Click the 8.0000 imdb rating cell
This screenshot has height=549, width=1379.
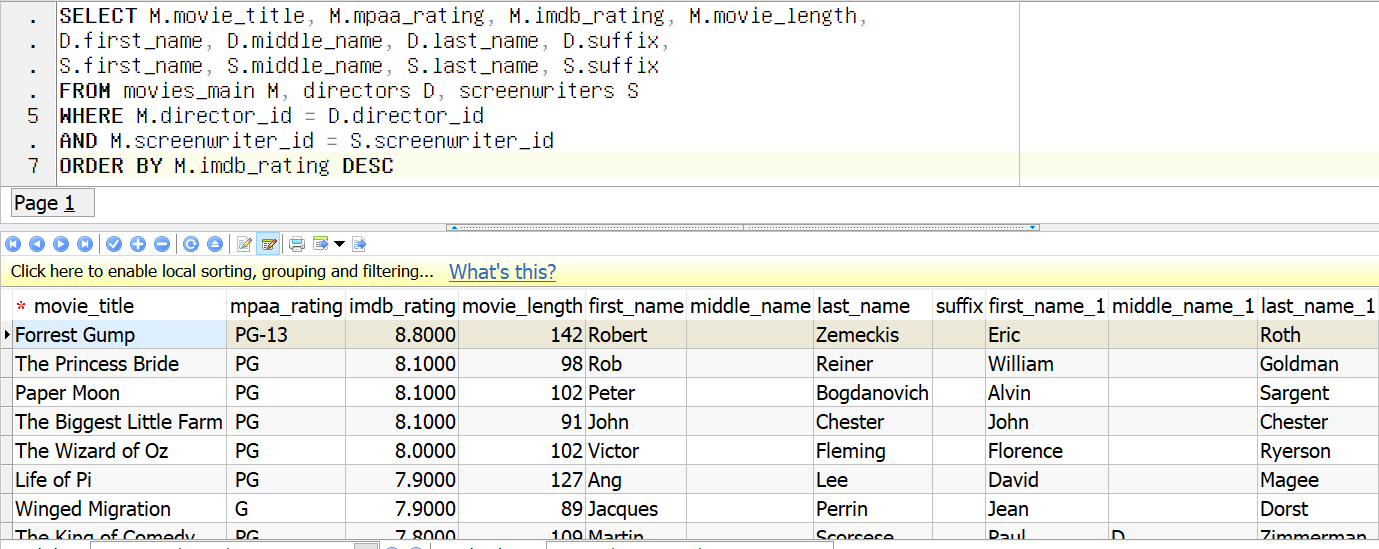coord(402,451)
